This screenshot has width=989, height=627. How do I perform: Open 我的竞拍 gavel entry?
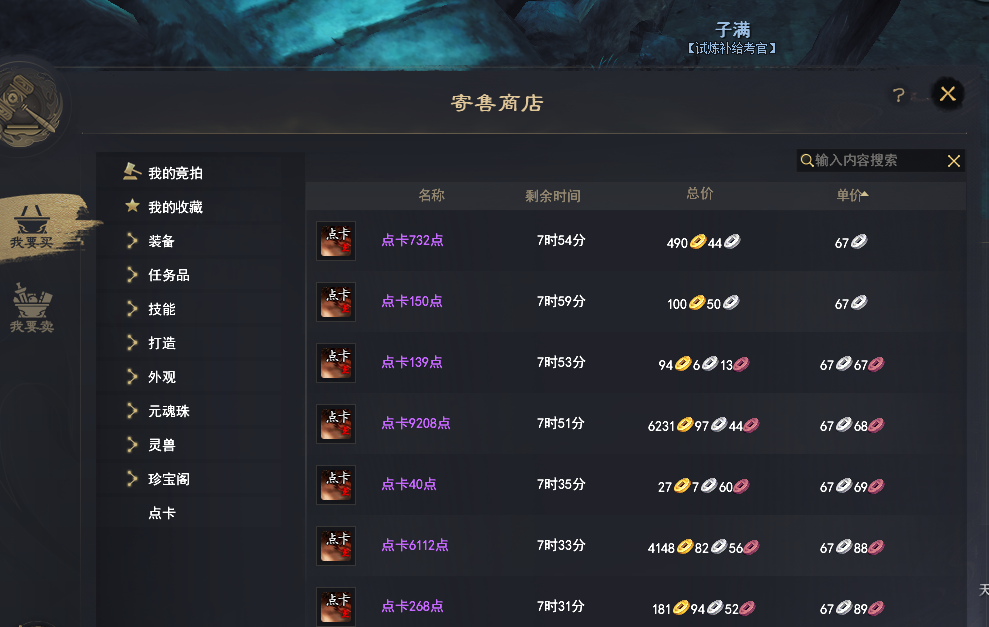163,172
